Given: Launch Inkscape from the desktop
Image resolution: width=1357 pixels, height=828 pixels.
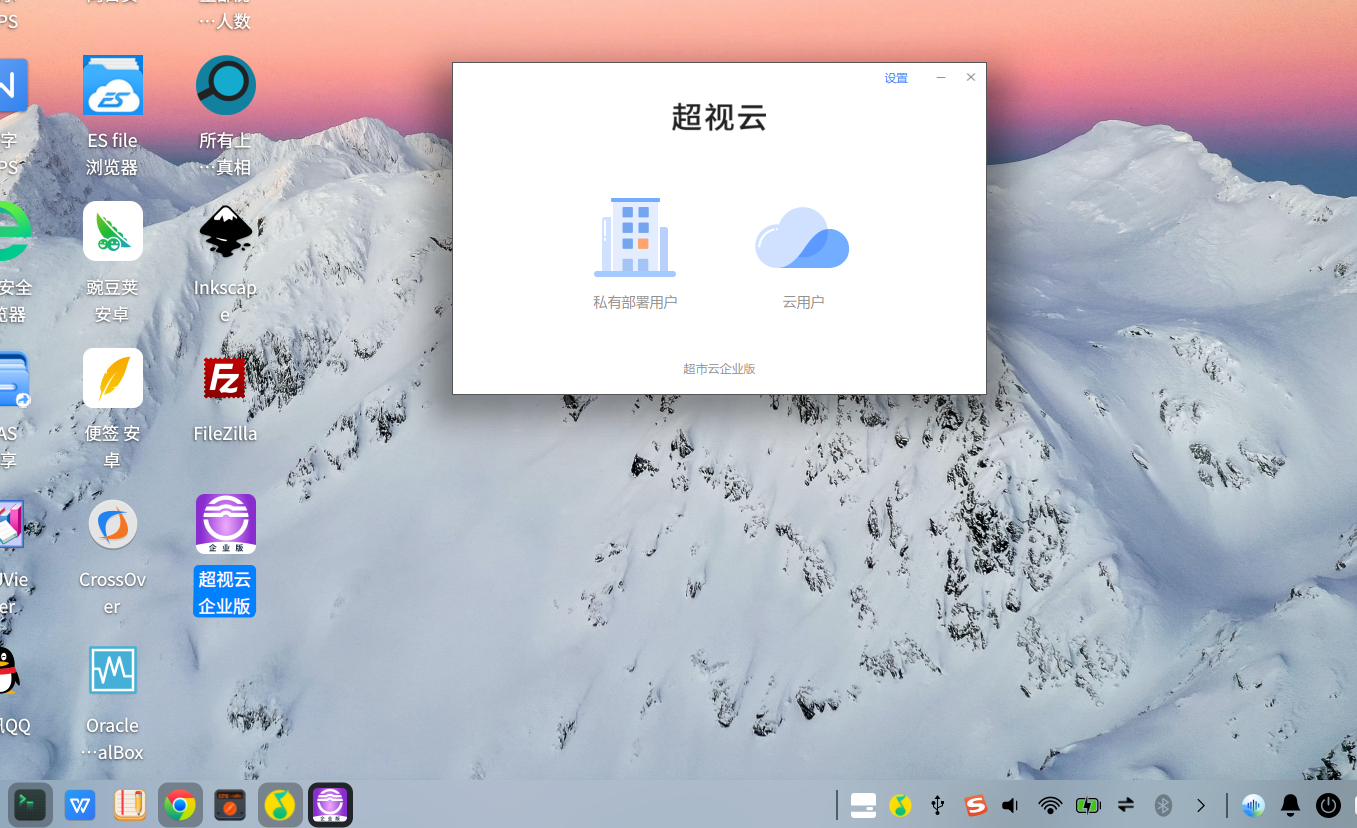Looking at the screenshot, I should point(225,231).
